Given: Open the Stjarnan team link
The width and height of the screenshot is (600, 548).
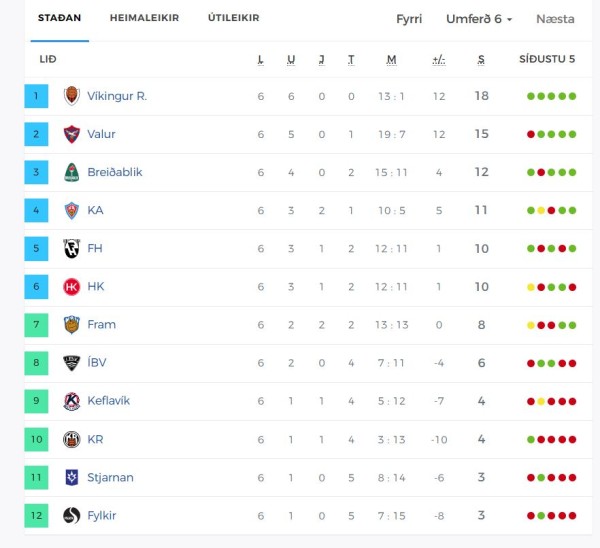Looking at the screenshot, I should pyautogui.click(x=110, y=477).
